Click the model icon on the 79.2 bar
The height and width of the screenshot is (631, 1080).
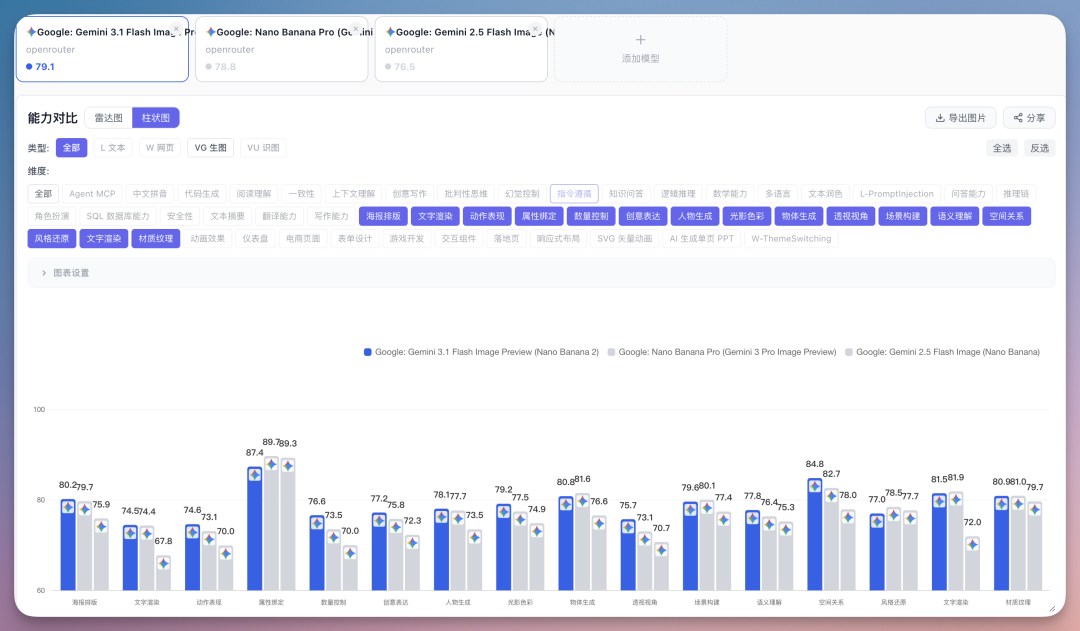pos(503,512)
